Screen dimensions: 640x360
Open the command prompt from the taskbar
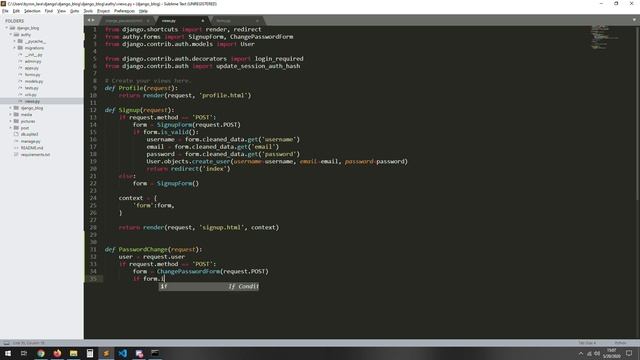[x=155, y=353]
